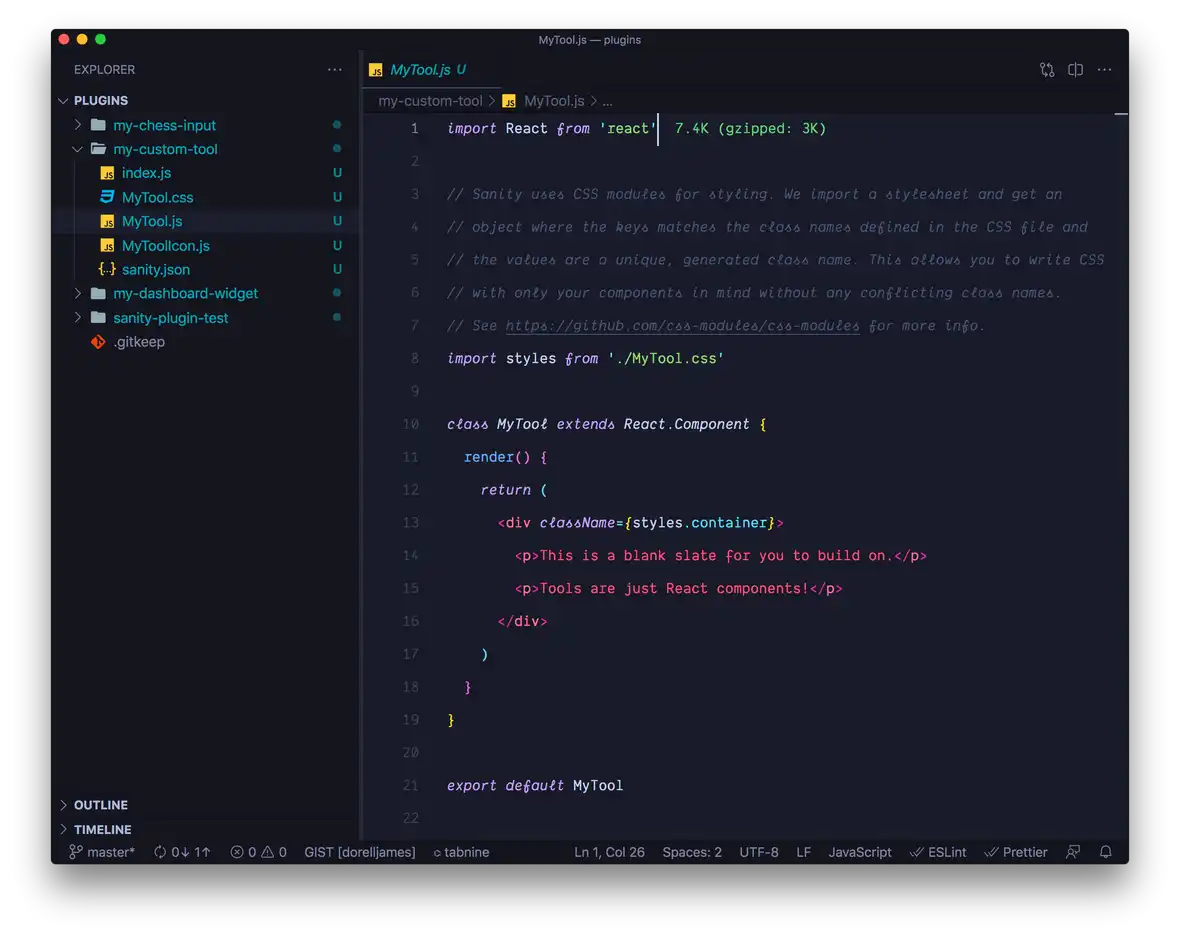
Task: Open the errors and warnings indicator
Action: [x=257, y=852]
